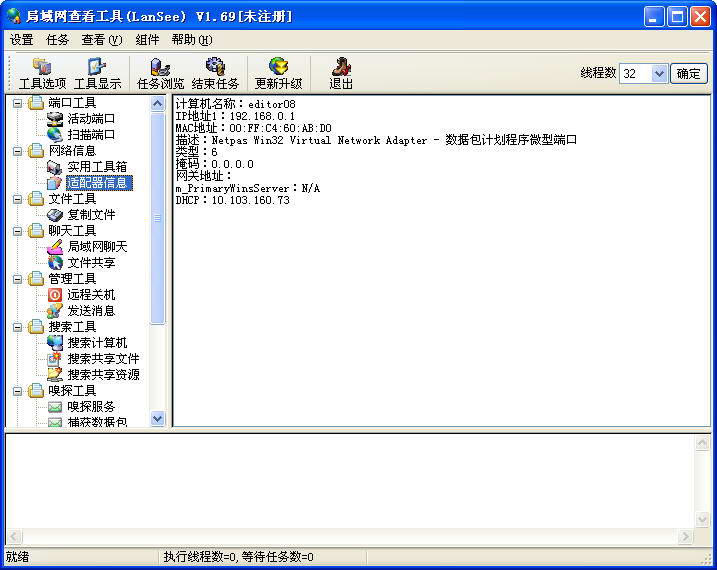Click the 更新升级 toolbar icon
Screen dimensions: 717x570
pyautogui.click(x=278, y=73)
